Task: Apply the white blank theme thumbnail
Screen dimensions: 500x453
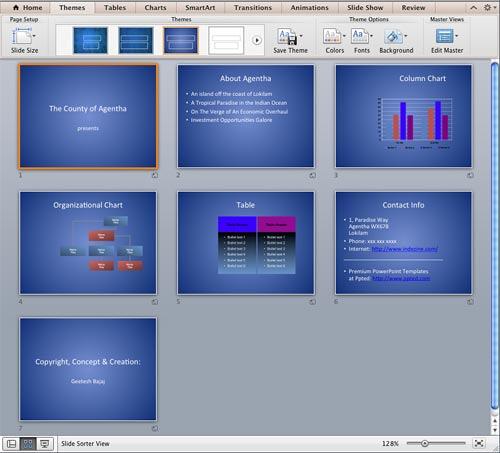Action: click(x=226, y=41)
